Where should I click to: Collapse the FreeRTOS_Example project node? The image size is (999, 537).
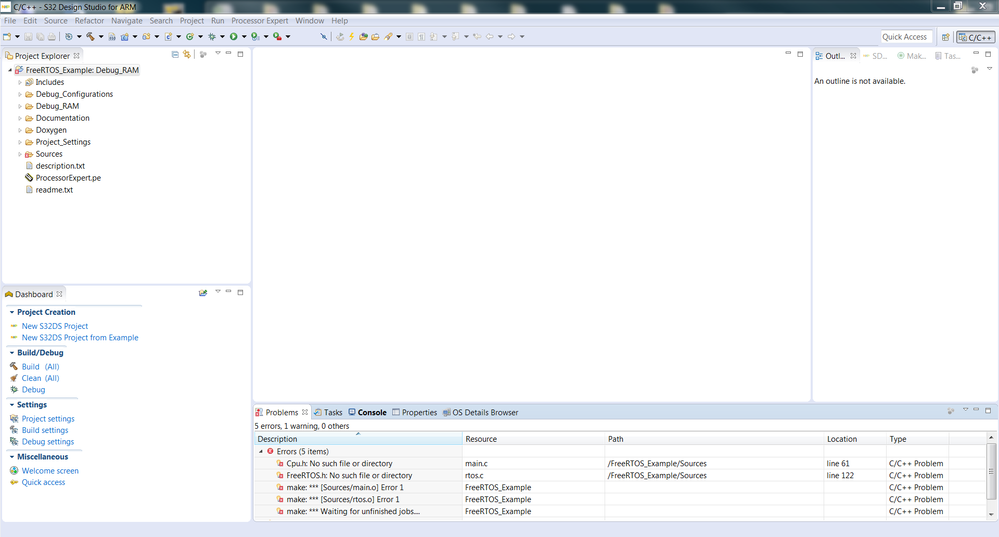coord(10,70)
